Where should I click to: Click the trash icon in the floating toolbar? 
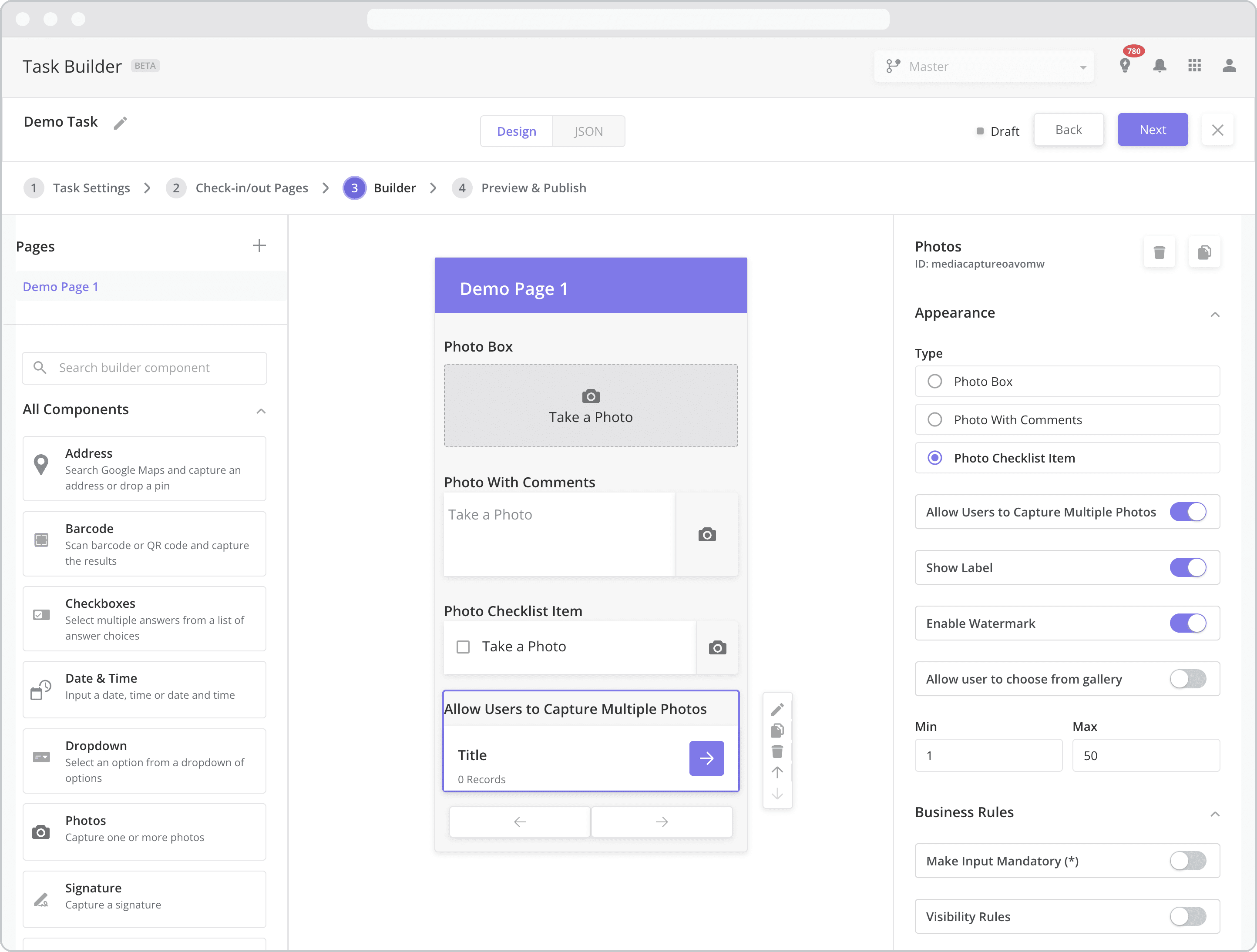click(777, 751)
